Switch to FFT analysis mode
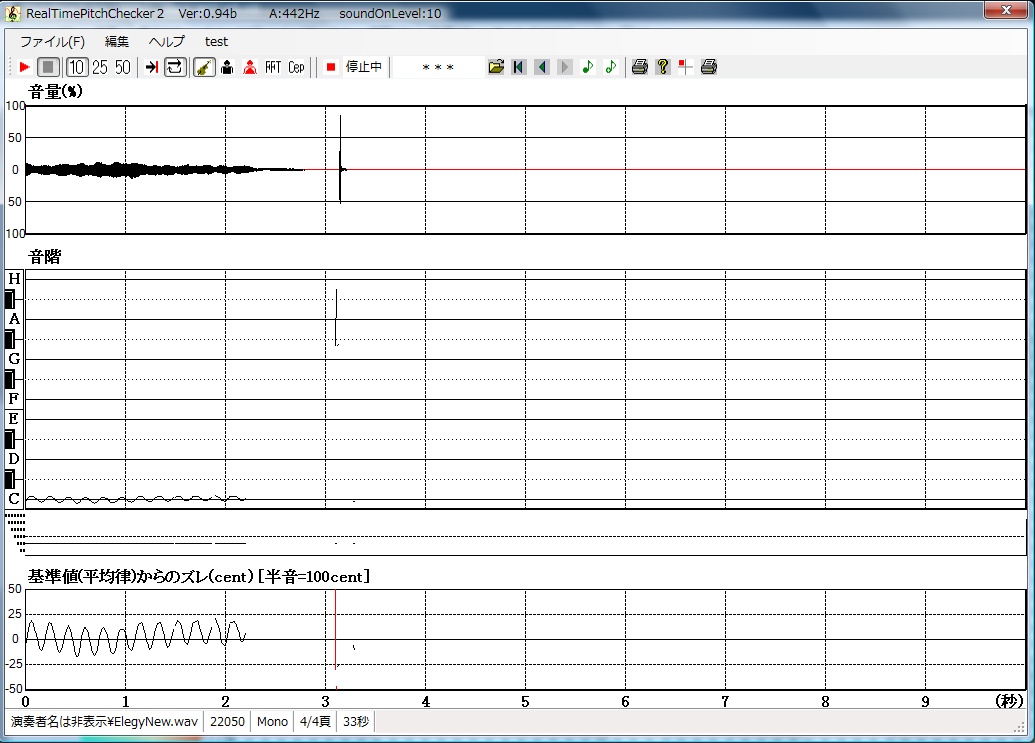 click(273, 67)
